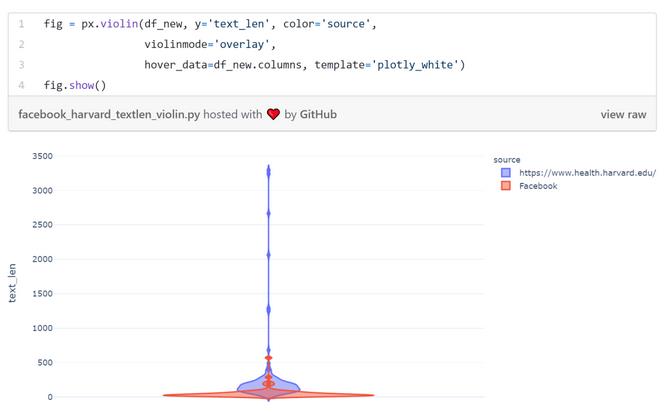The height and width of the screenshot is (413, 665).
Task: Select code line number 1
Action: (x=20, y=23)
